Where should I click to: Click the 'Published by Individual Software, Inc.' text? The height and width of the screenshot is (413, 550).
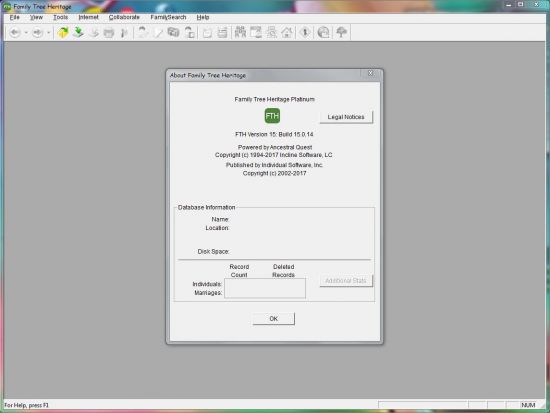pos(274,165)
